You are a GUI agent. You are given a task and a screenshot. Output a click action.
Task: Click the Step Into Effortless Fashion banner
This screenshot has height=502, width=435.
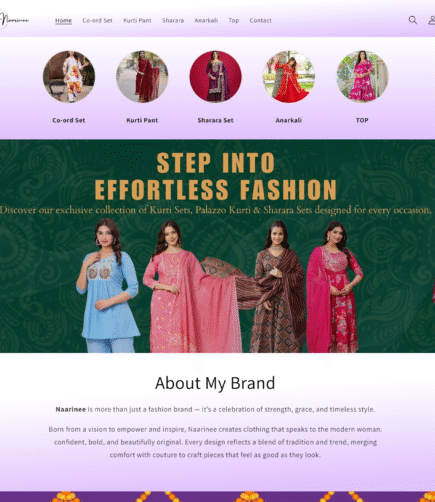click(217, 246)
